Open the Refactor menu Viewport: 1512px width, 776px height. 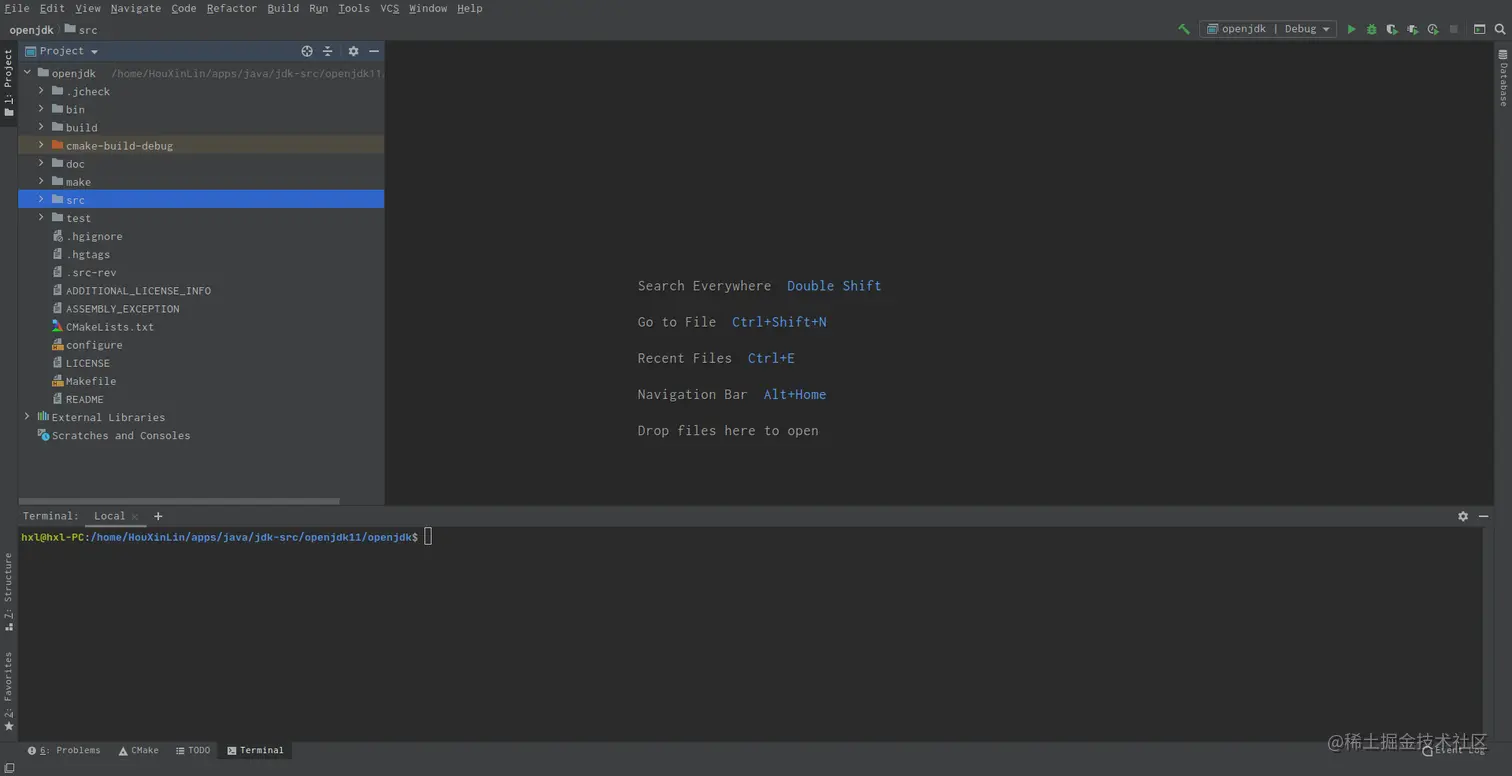[x=231, y=8]
